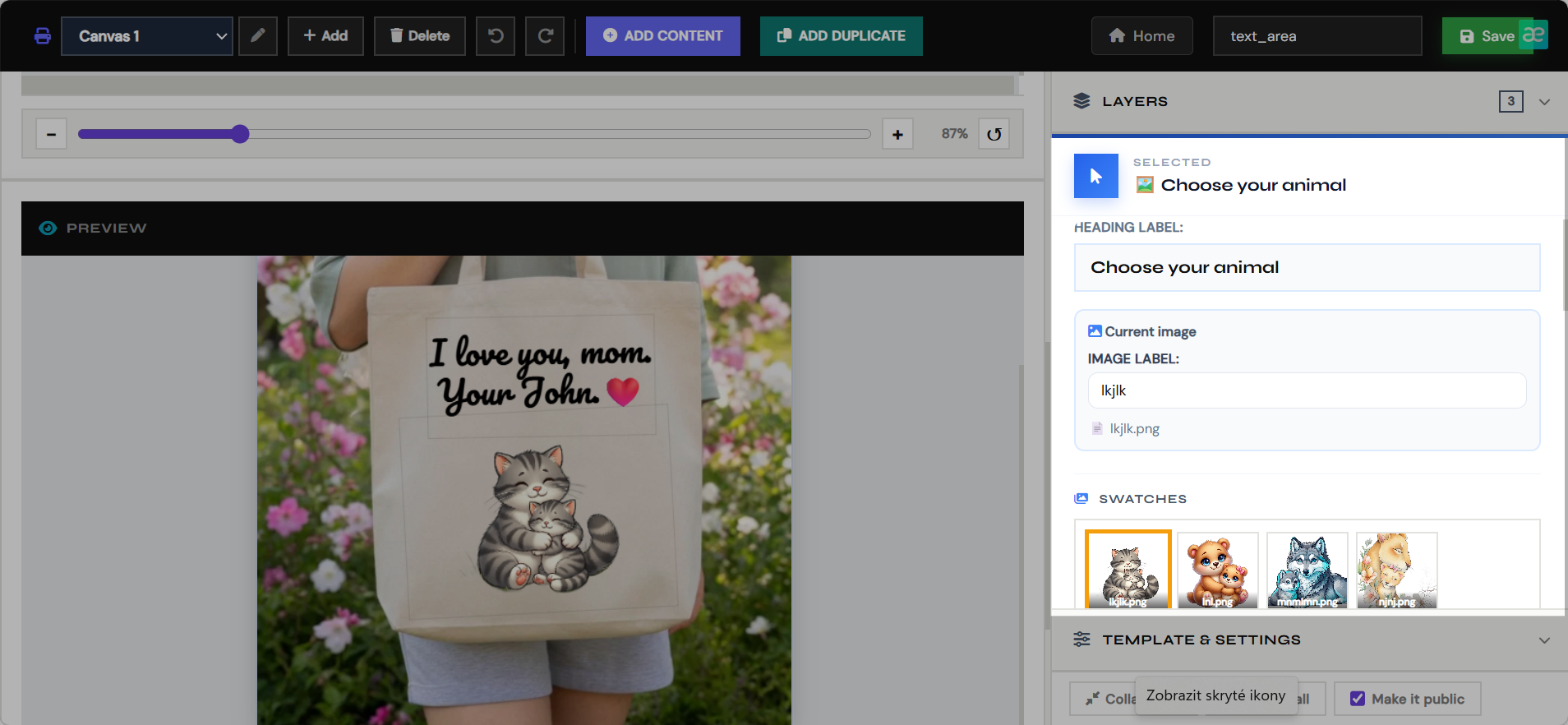Click the lkjlk.png file name

(1135, 428)
